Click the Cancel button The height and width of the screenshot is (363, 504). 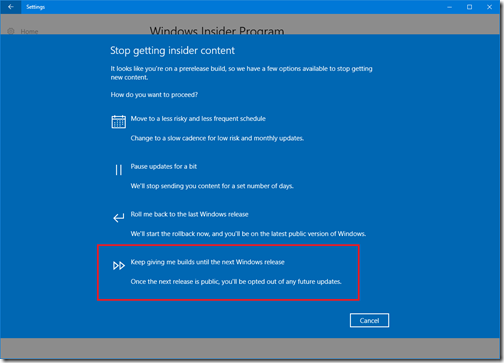369,320
